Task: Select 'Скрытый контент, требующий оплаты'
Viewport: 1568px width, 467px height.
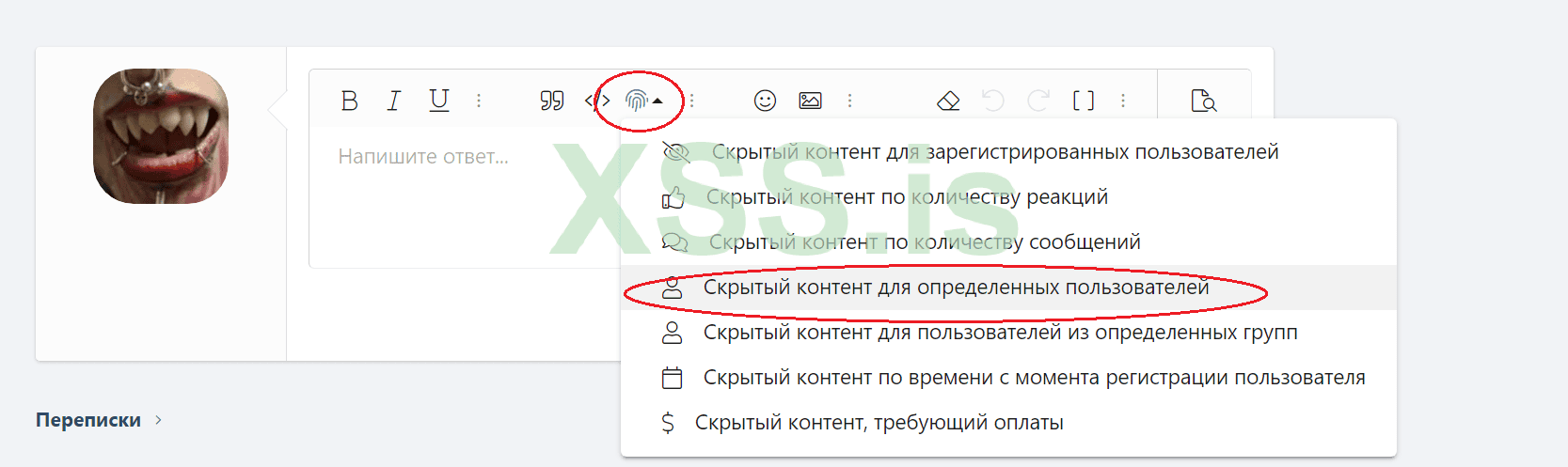Action: point(1008,423)
